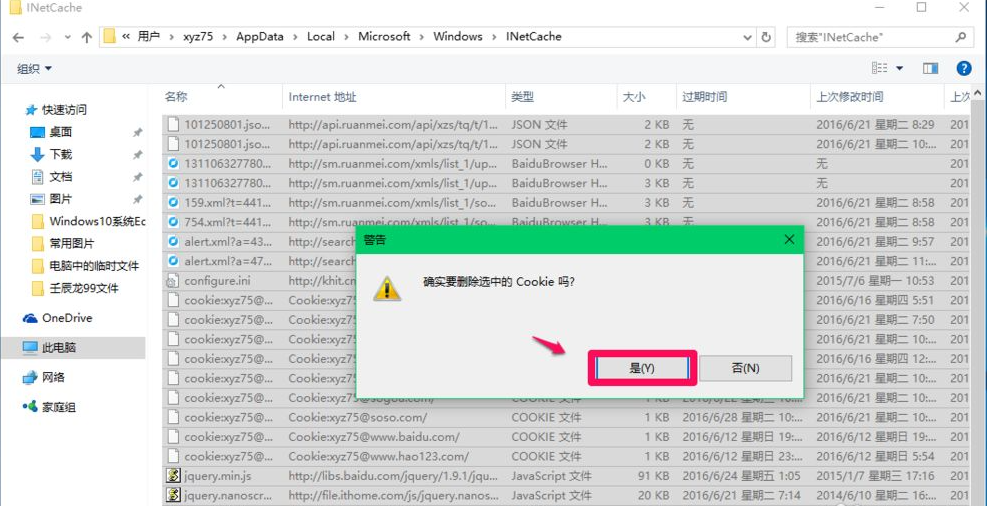The image size is (987, 506).
Task: Open 下载 folder in quick access
Action: [61, 154]
